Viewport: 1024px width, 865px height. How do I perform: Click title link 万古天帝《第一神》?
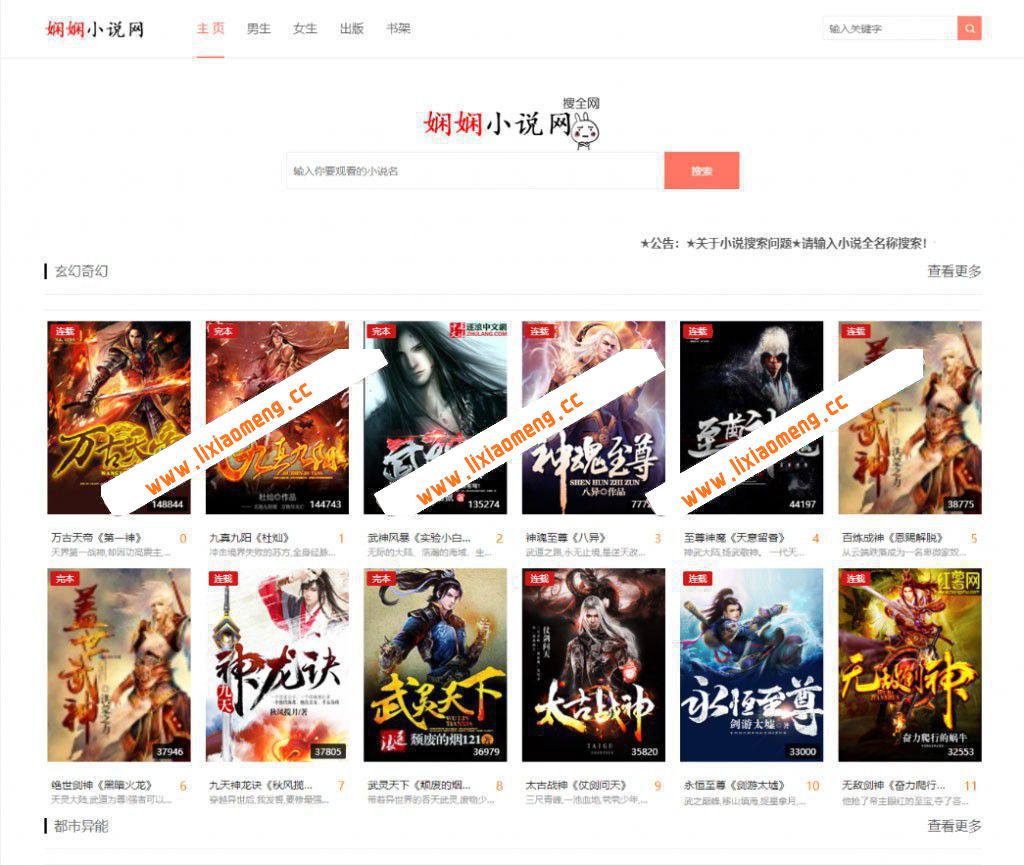[96, 538]
